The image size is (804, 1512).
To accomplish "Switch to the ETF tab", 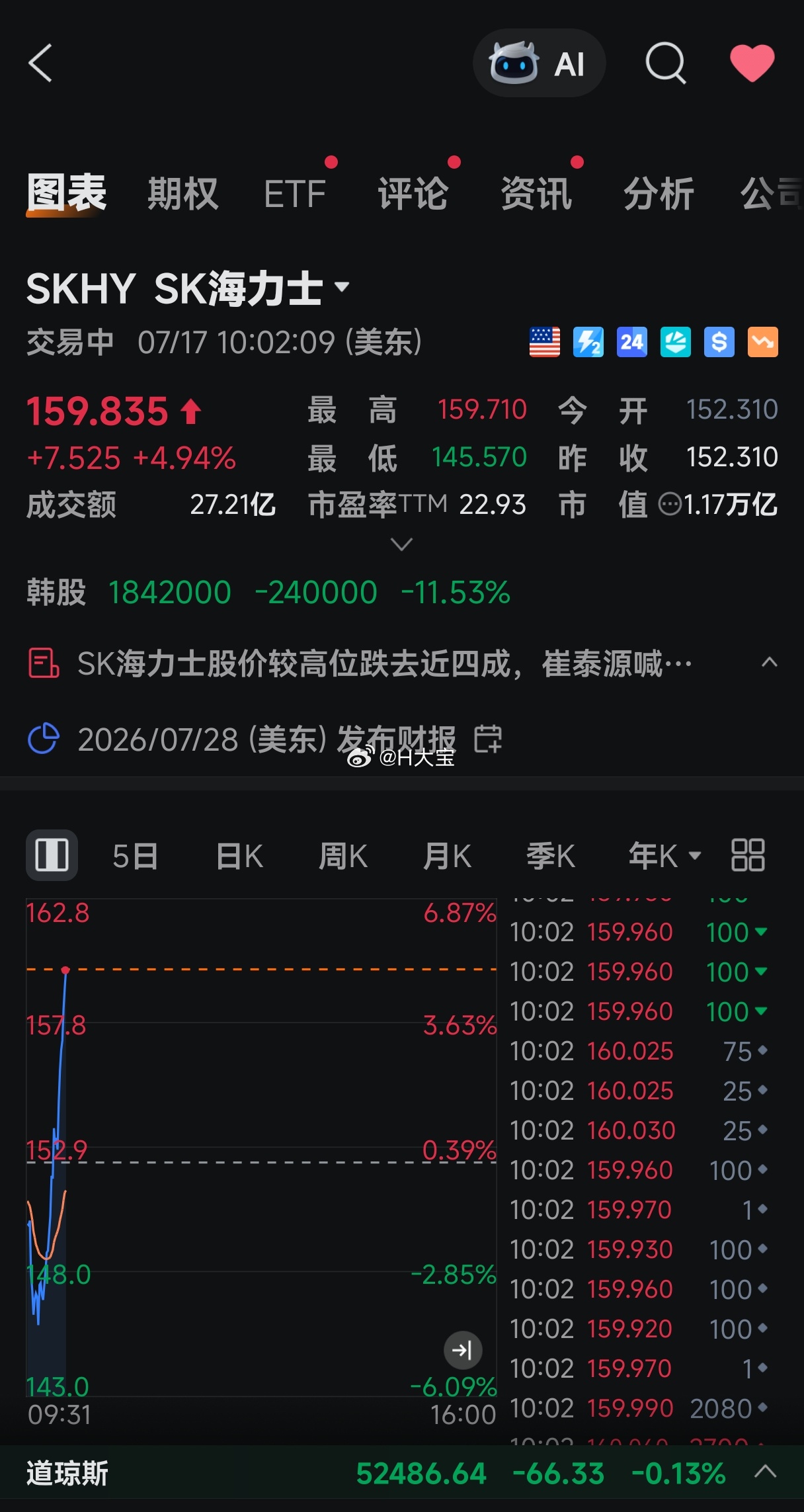I will tap(295, 194).
